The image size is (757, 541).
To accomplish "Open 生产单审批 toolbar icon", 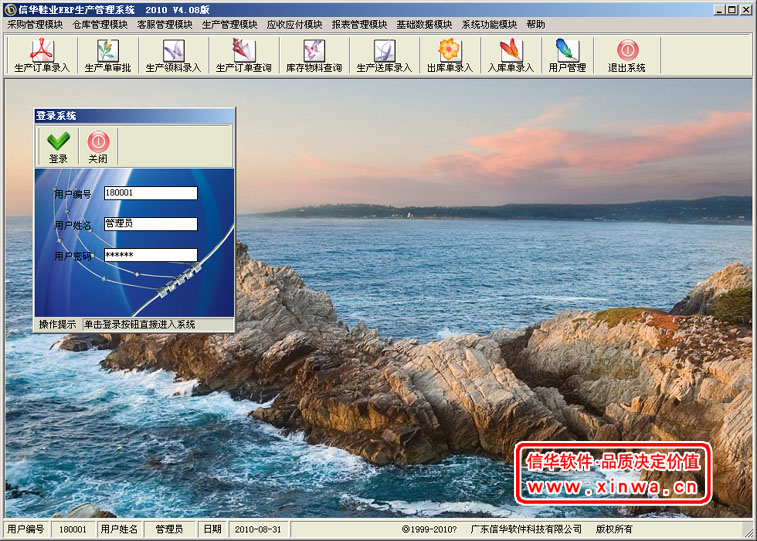I will click(108, 55).
